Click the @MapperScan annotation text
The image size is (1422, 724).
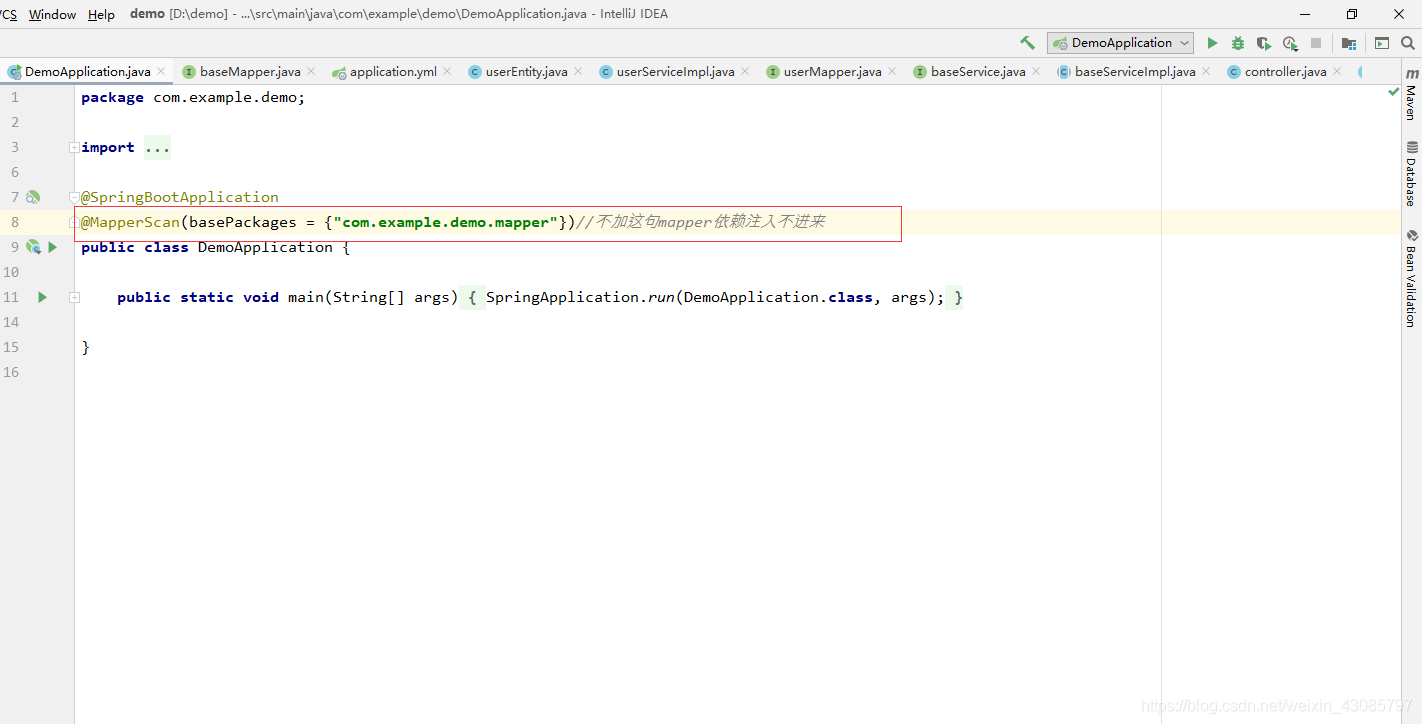pyautogui.click(x=130, y=222)
